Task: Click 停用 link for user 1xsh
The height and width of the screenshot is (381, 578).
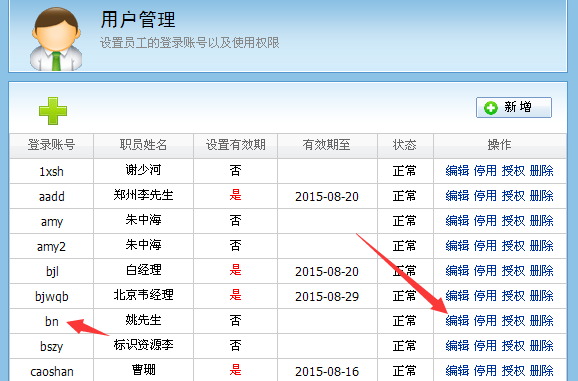Action: tap(485, 171)
